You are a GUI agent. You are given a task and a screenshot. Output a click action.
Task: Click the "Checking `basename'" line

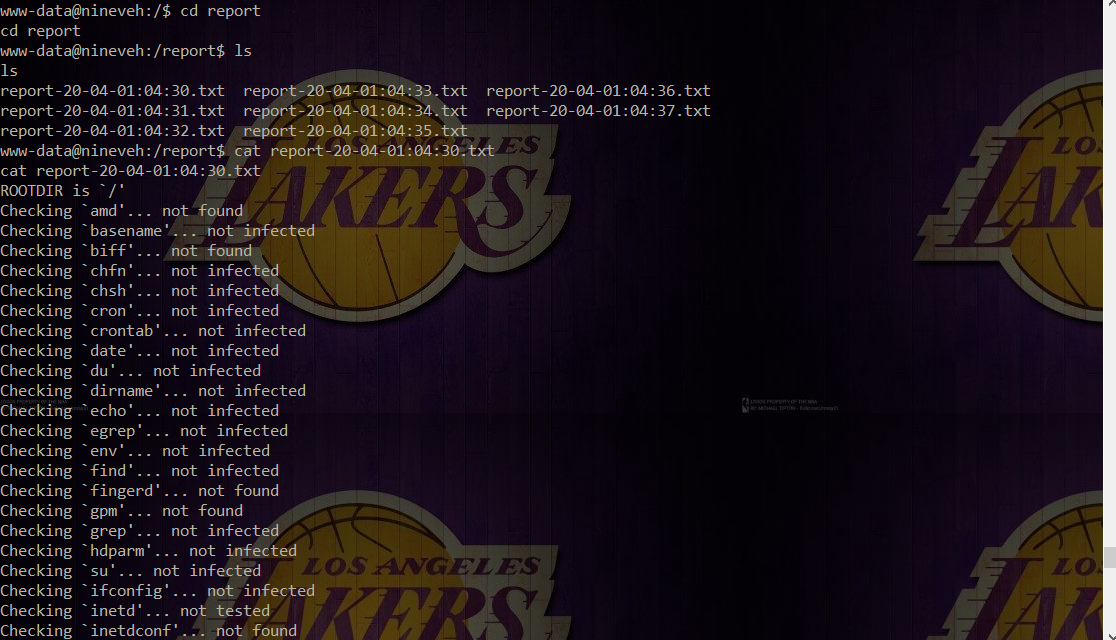click(157, 231)
